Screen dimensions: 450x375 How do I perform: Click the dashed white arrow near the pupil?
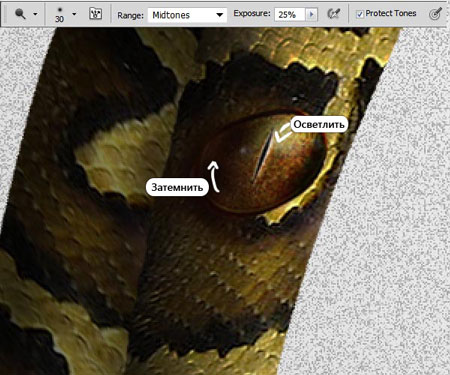tap(282, 133)
